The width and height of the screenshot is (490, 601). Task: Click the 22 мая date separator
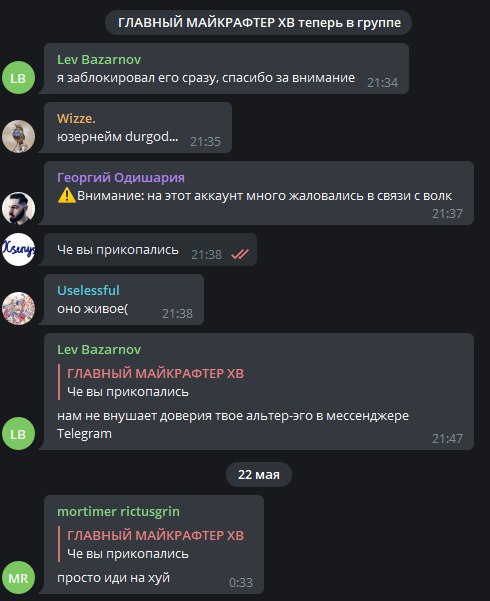point(259,475)
